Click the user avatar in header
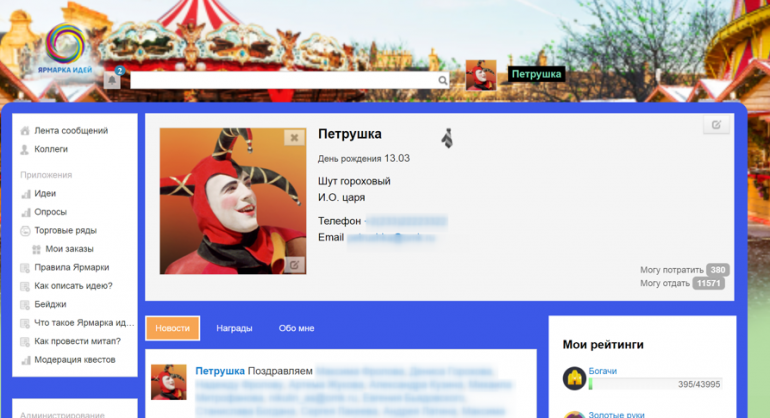This screenshot has width=770, height=418. click(480, 75)
